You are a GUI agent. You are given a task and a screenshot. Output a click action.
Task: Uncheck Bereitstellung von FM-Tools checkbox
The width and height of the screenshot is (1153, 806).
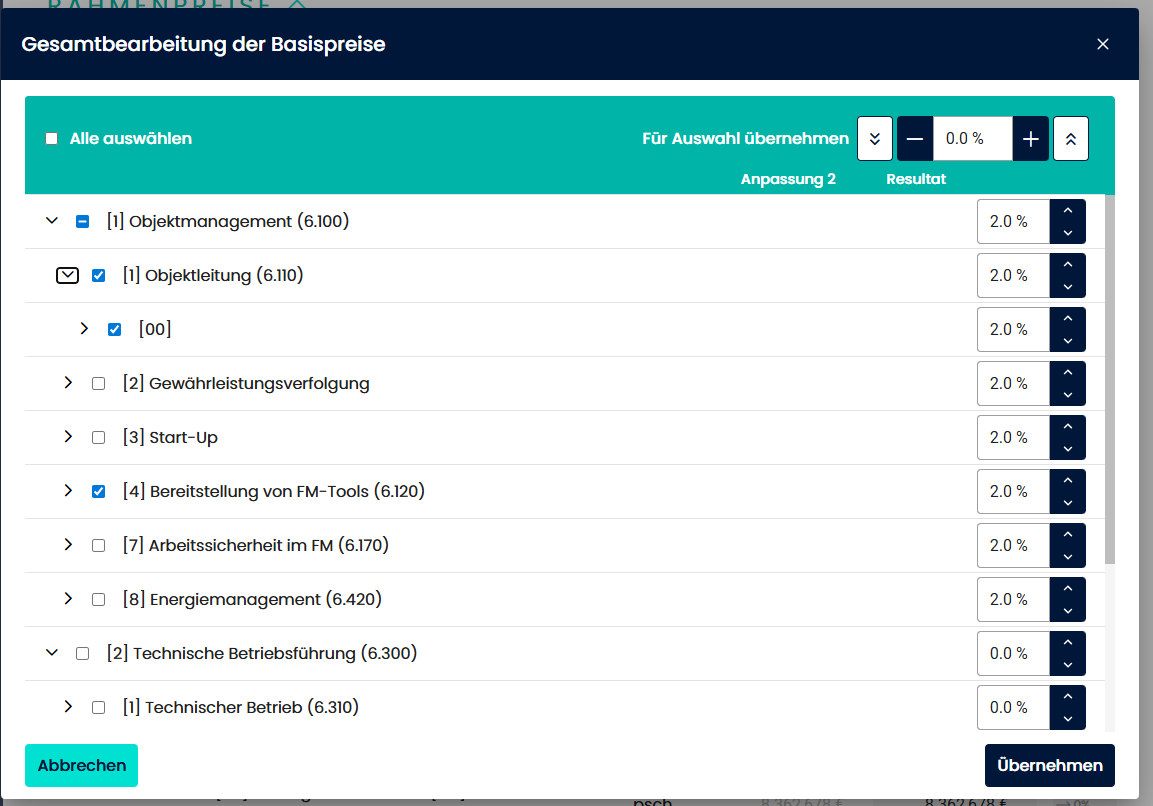coord(98,491)
